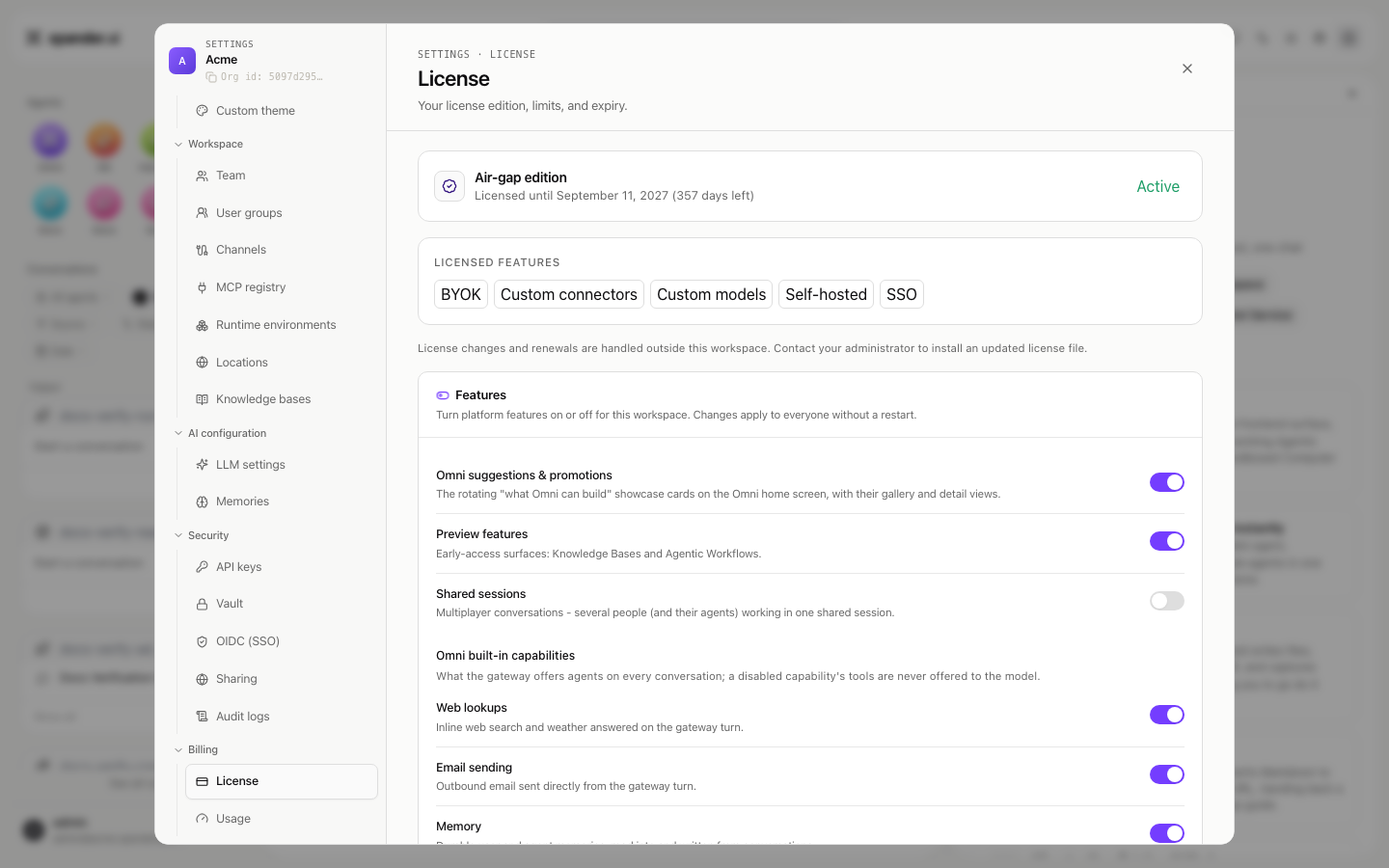Click the green Active status text
The image size is (1389, 868).
(1157, 187)
